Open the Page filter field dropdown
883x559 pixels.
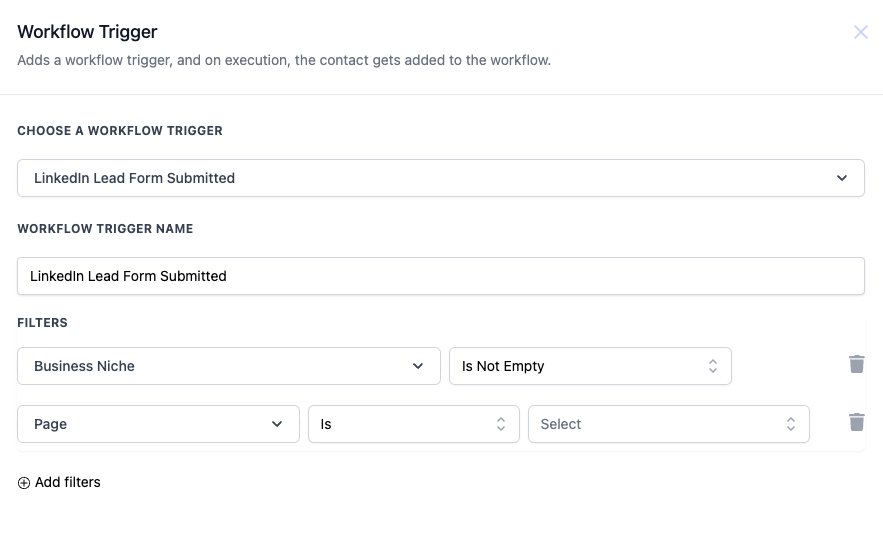(158, 424)
